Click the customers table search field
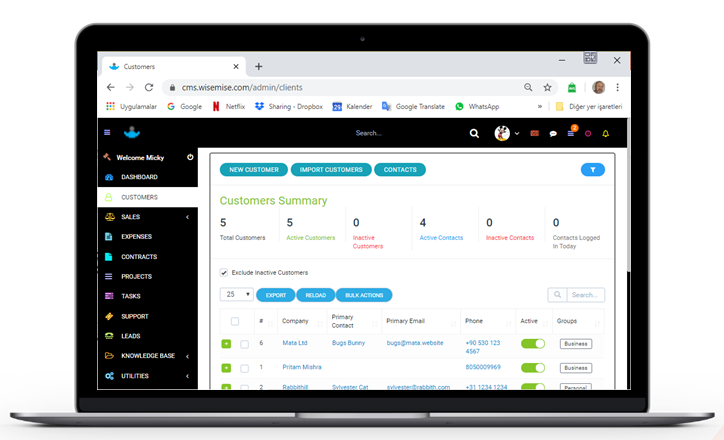Screen dimensions: 724x440 (585, 295)
